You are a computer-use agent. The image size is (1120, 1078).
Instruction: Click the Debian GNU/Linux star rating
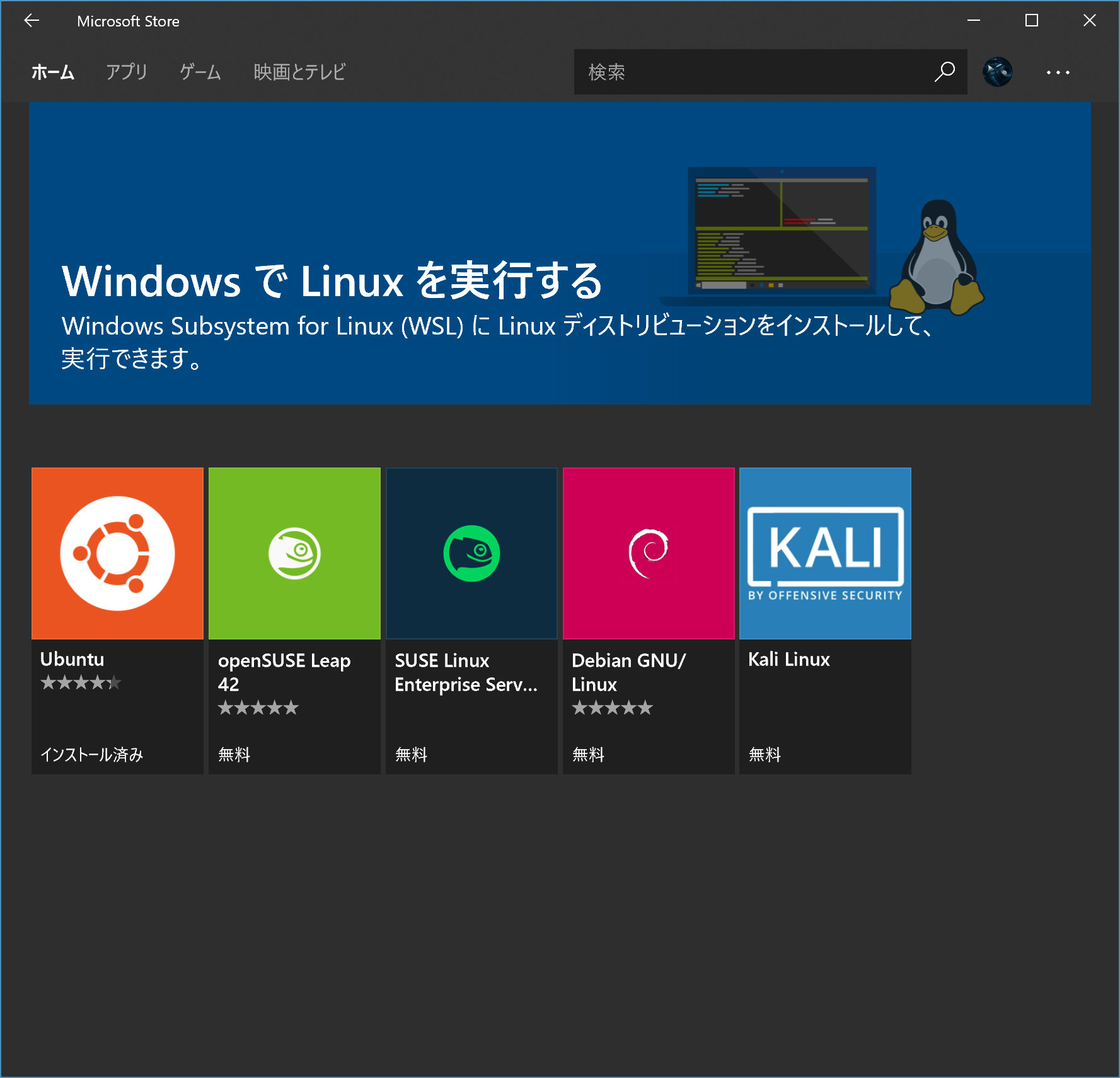[x=613, y=708]
